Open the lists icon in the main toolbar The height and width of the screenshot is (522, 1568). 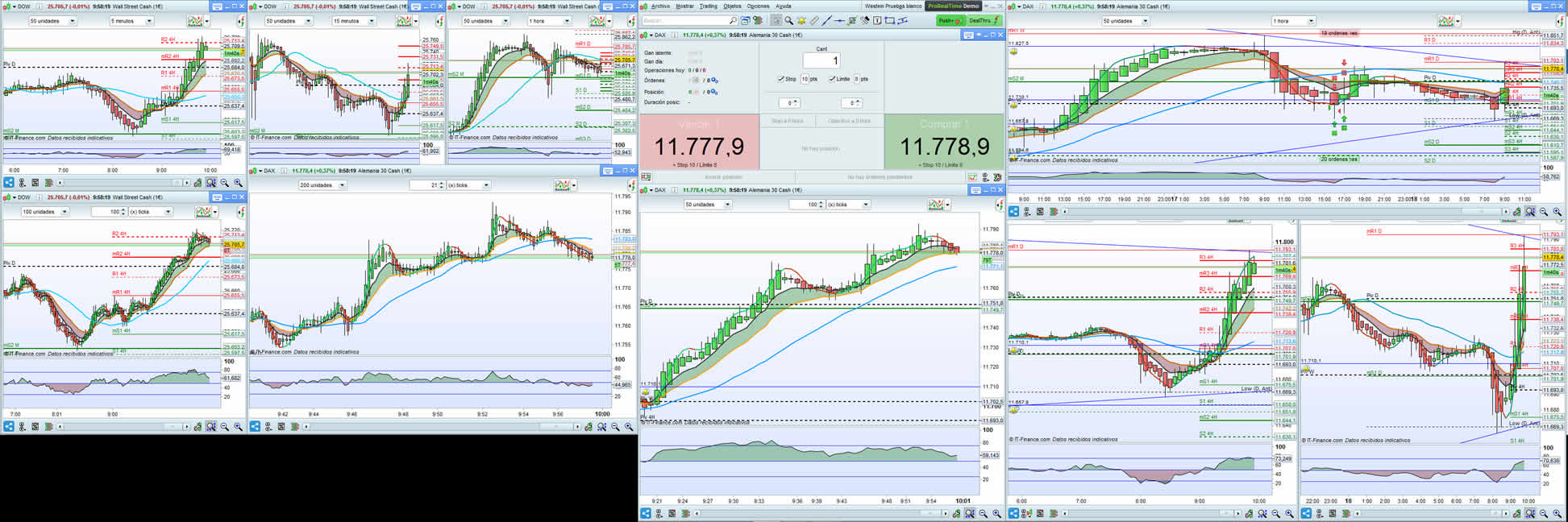758,21
